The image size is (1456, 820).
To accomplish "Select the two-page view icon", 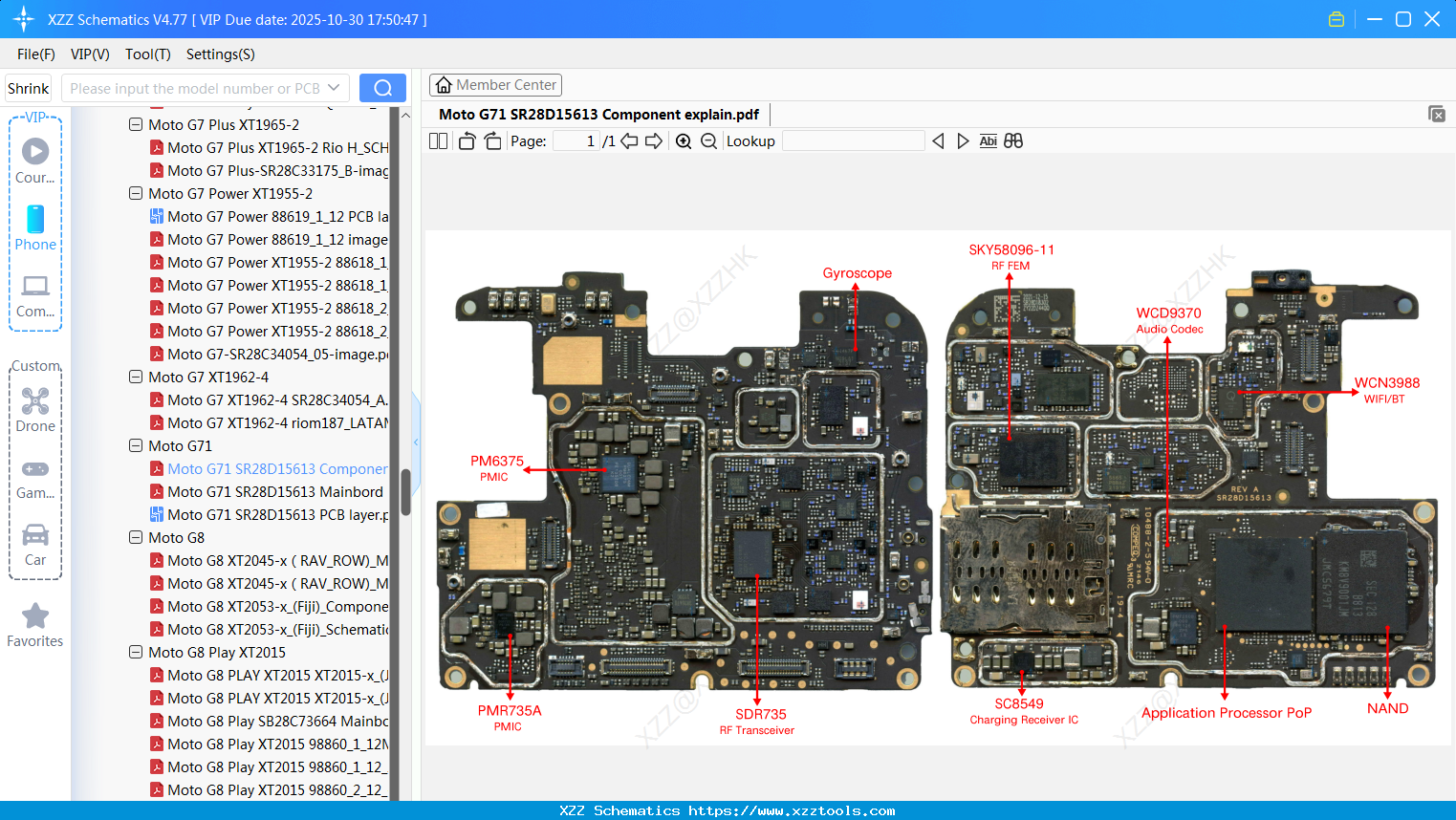I will 438,140.
